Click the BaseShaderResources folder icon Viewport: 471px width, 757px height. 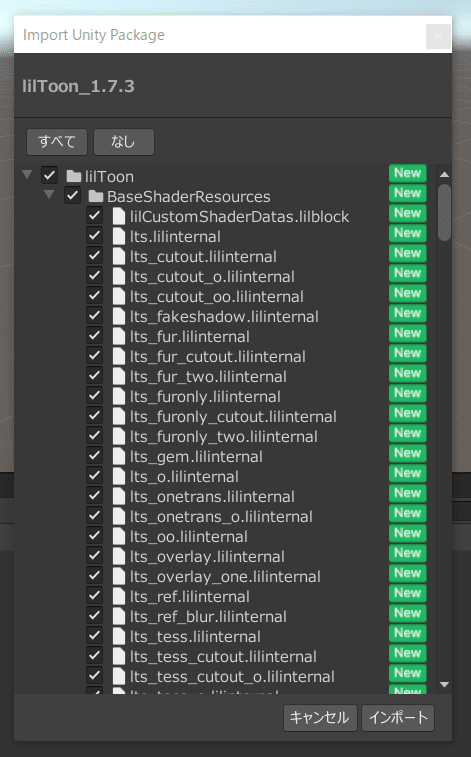[96, 196]
